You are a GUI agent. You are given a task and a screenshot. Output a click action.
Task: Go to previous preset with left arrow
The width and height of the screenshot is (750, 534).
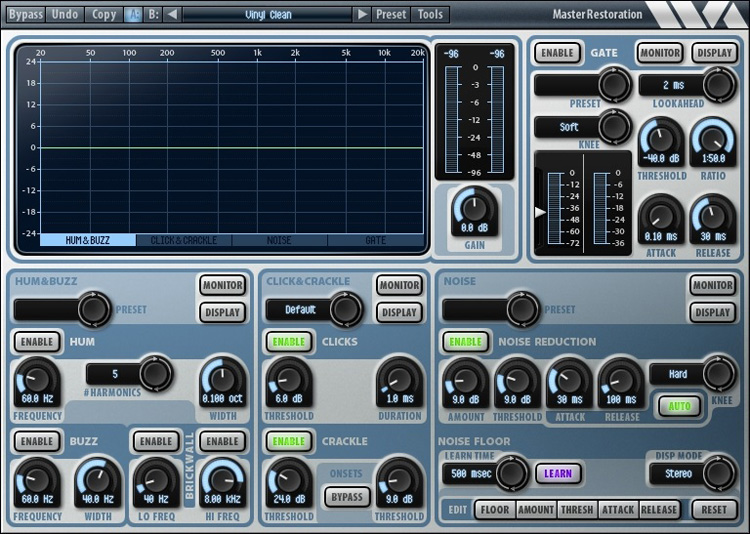(172, 14)
